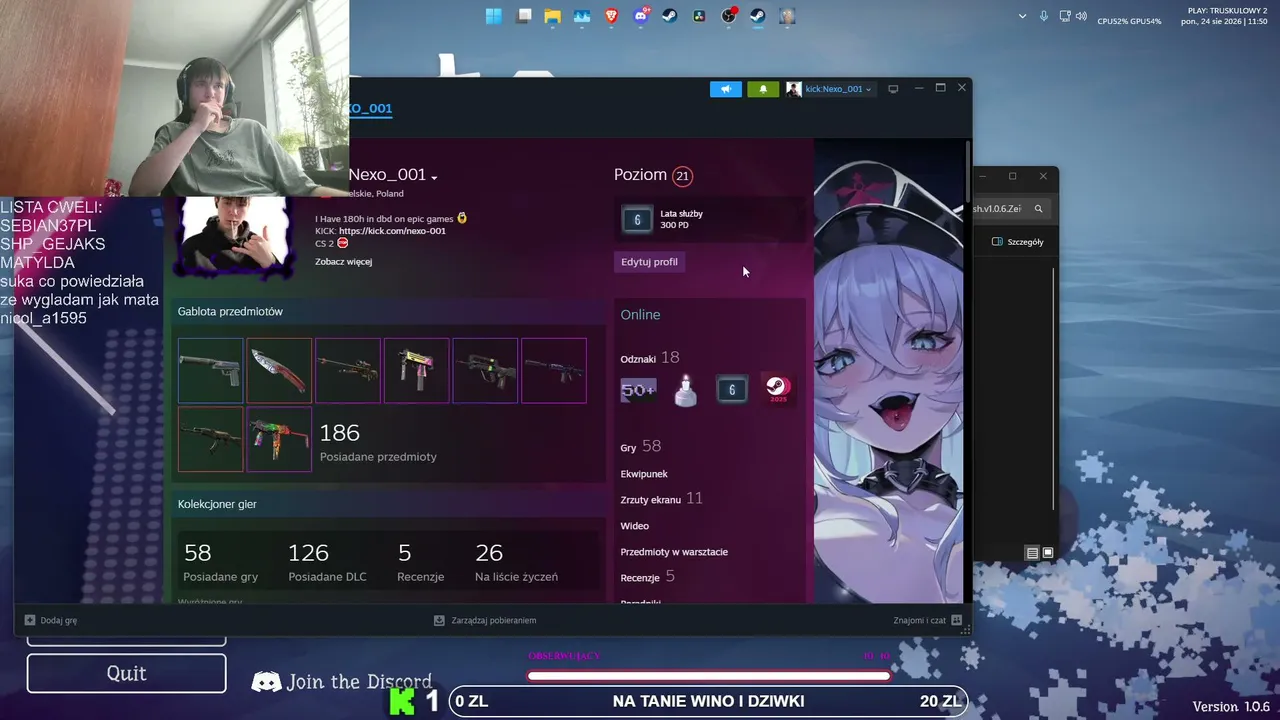Open the Recenzje link in sidebar
1280x720 pixels.
(x=647, y=577)
